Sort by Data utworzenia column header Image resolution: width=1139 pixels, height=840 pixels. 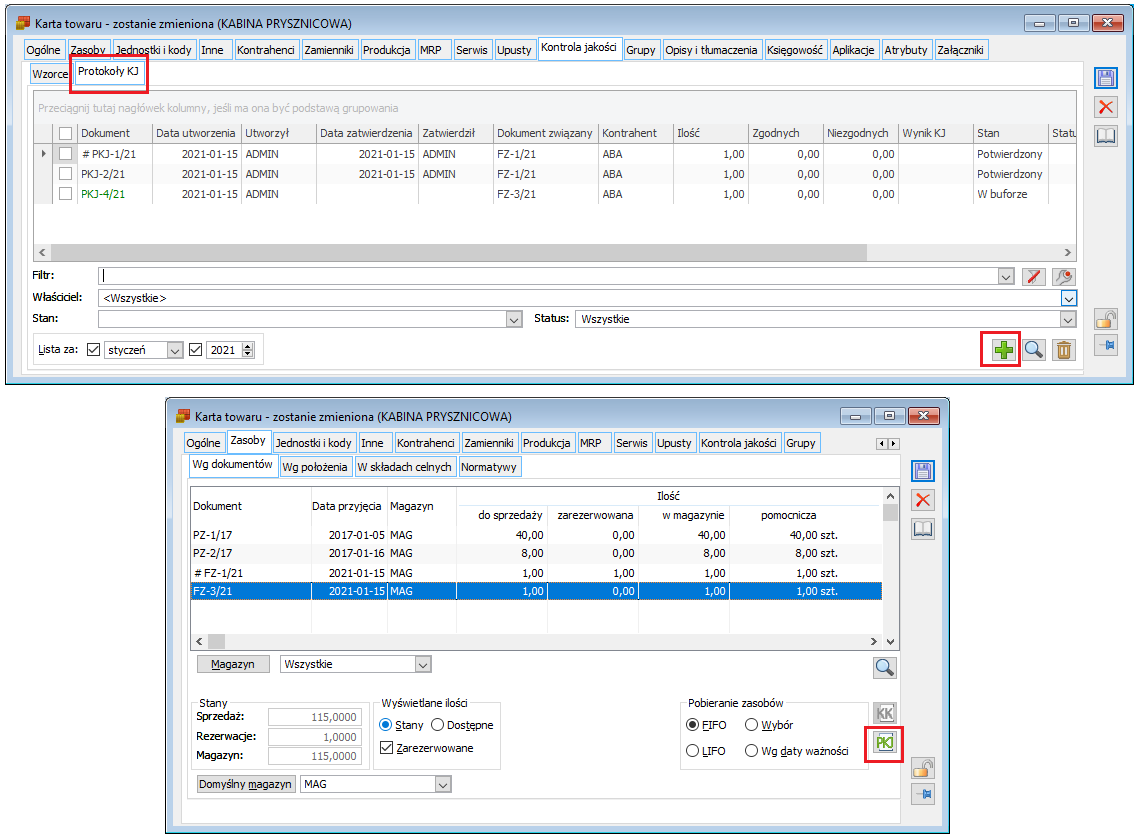point(195,134)
